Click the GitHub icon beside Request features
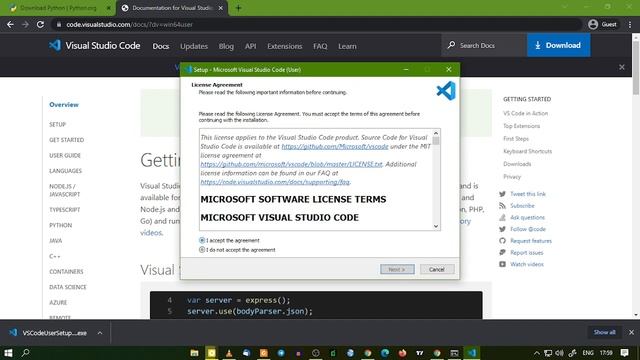Screen dimensions: 640x360 (502, 241)
